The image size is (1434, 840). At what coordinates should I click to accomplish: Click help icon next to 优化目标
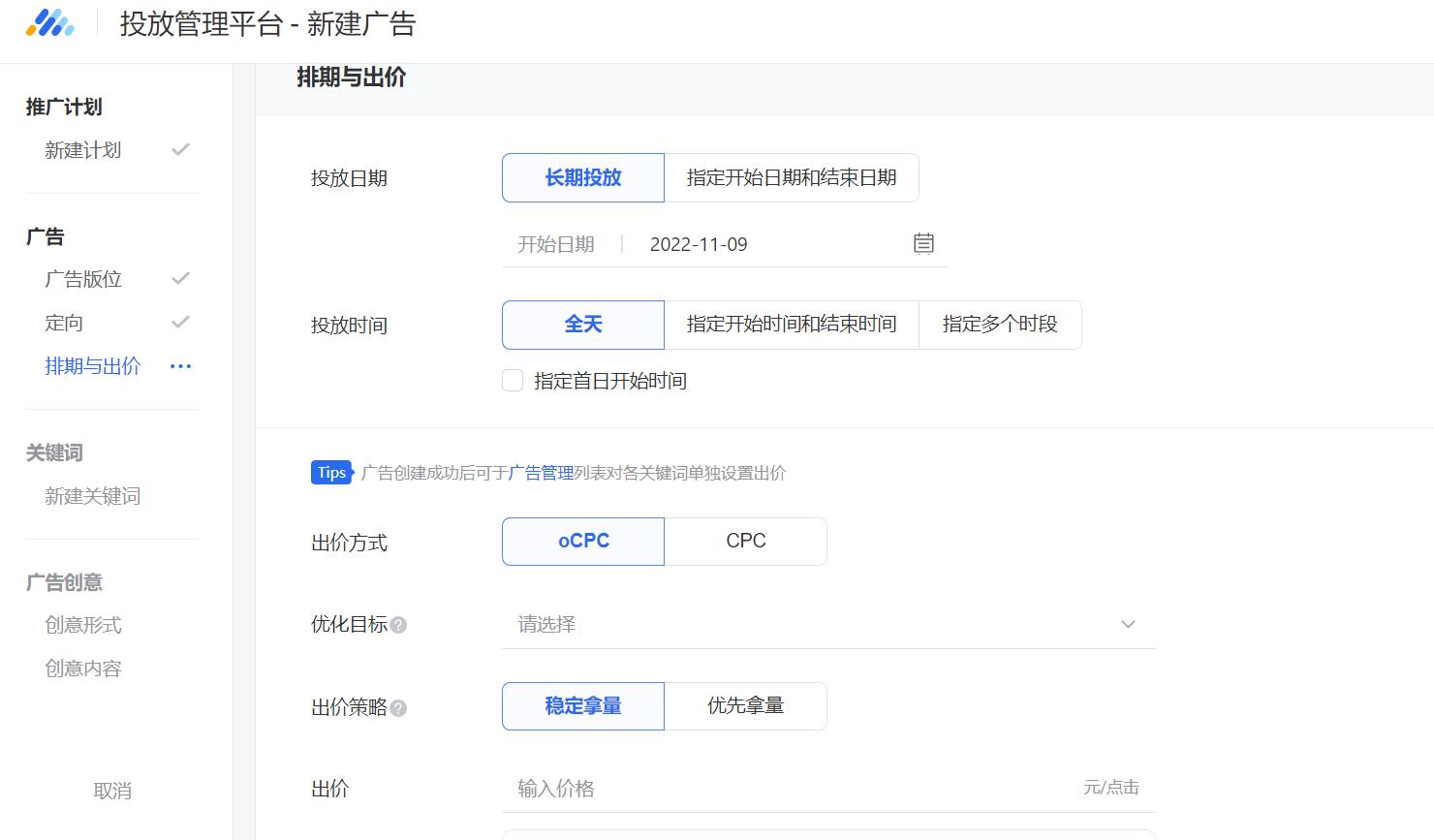[x=398, y=626]
